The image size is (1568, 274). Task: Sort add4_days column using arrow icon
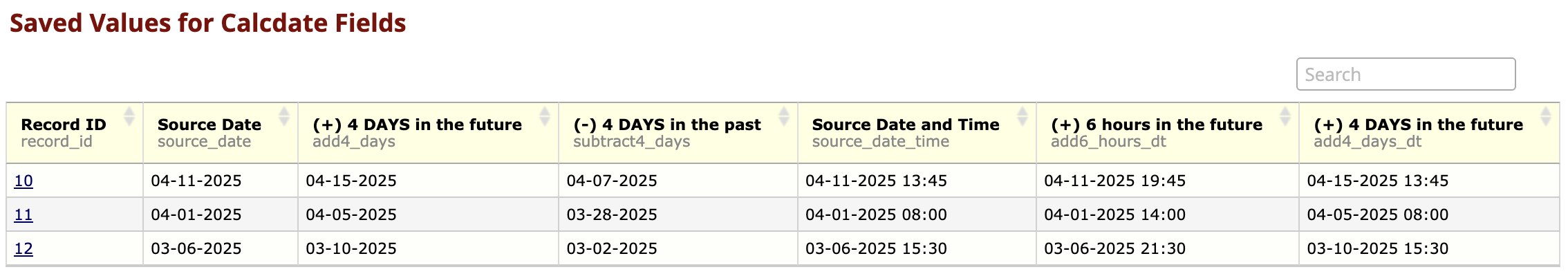click(544, 116)
